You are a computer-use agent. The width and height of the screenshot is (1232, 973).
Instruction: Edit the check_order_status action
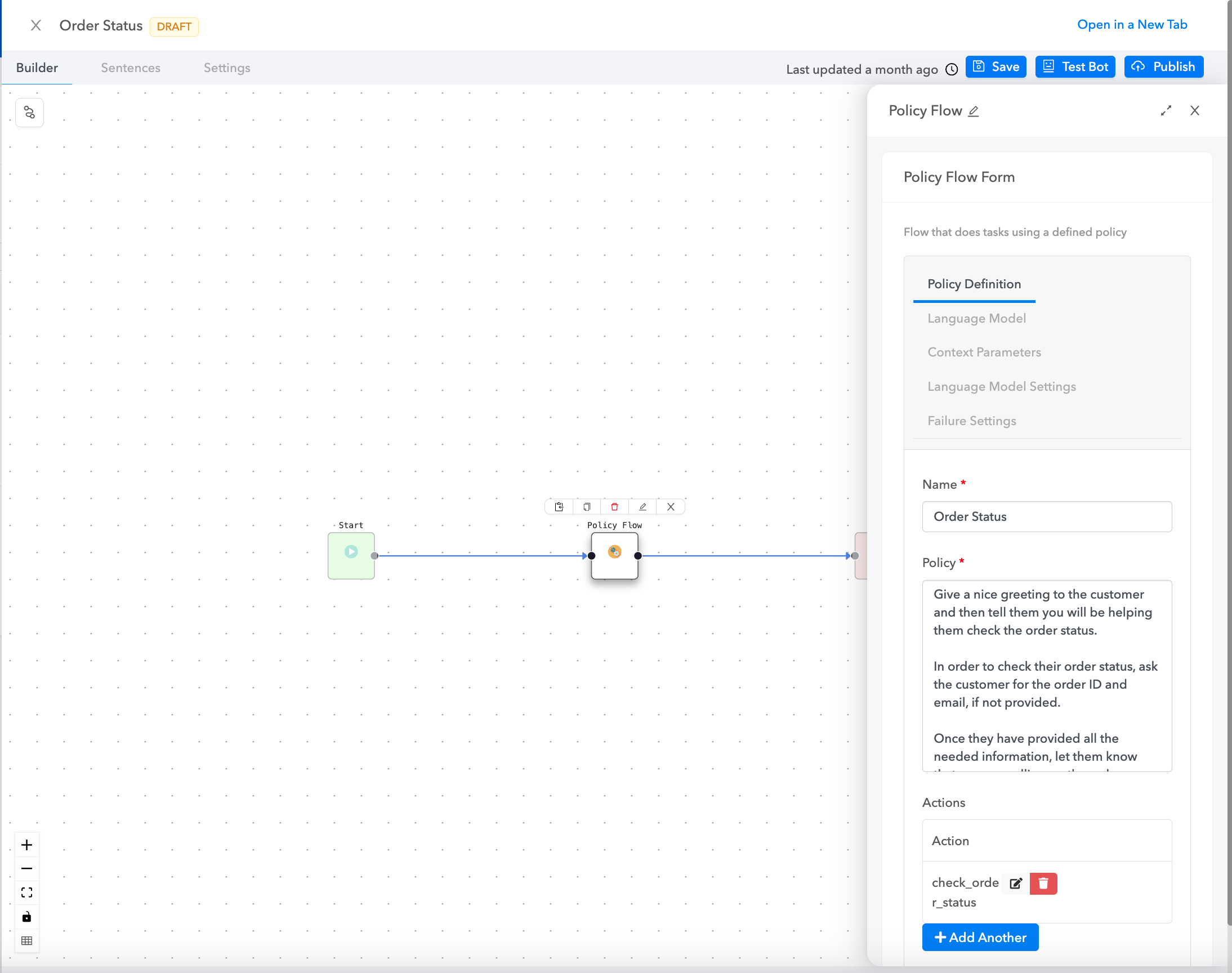(1016, 883)
